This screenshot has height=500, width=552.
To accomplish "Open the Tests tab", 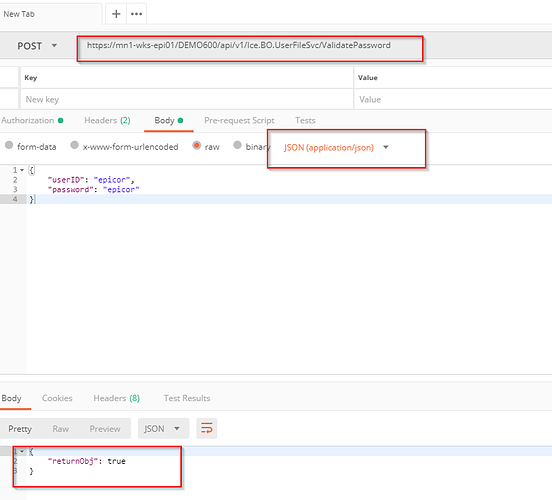I will 305,120.
